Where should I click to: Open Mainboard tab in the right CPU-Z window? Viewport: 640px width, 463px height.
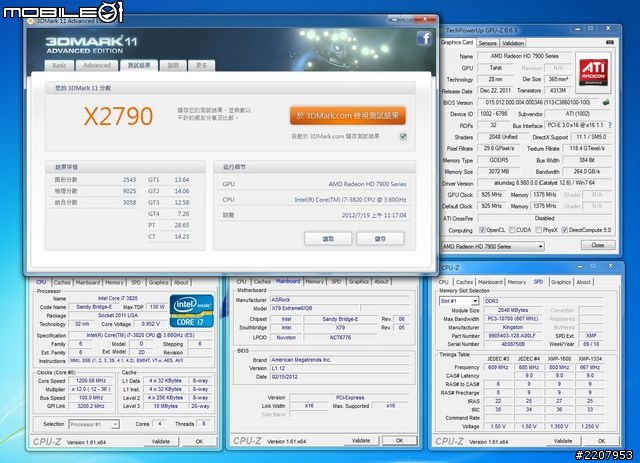pos(490,282)
